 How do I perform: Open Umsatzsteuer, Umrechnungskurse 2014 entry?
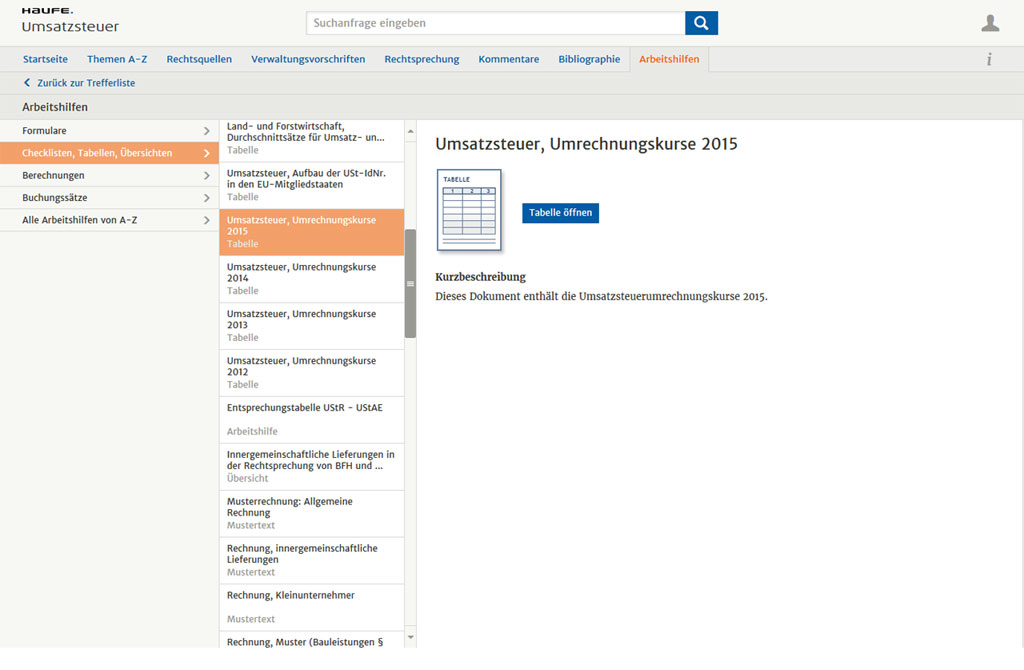pyautogui.click(x=312, y=279)
